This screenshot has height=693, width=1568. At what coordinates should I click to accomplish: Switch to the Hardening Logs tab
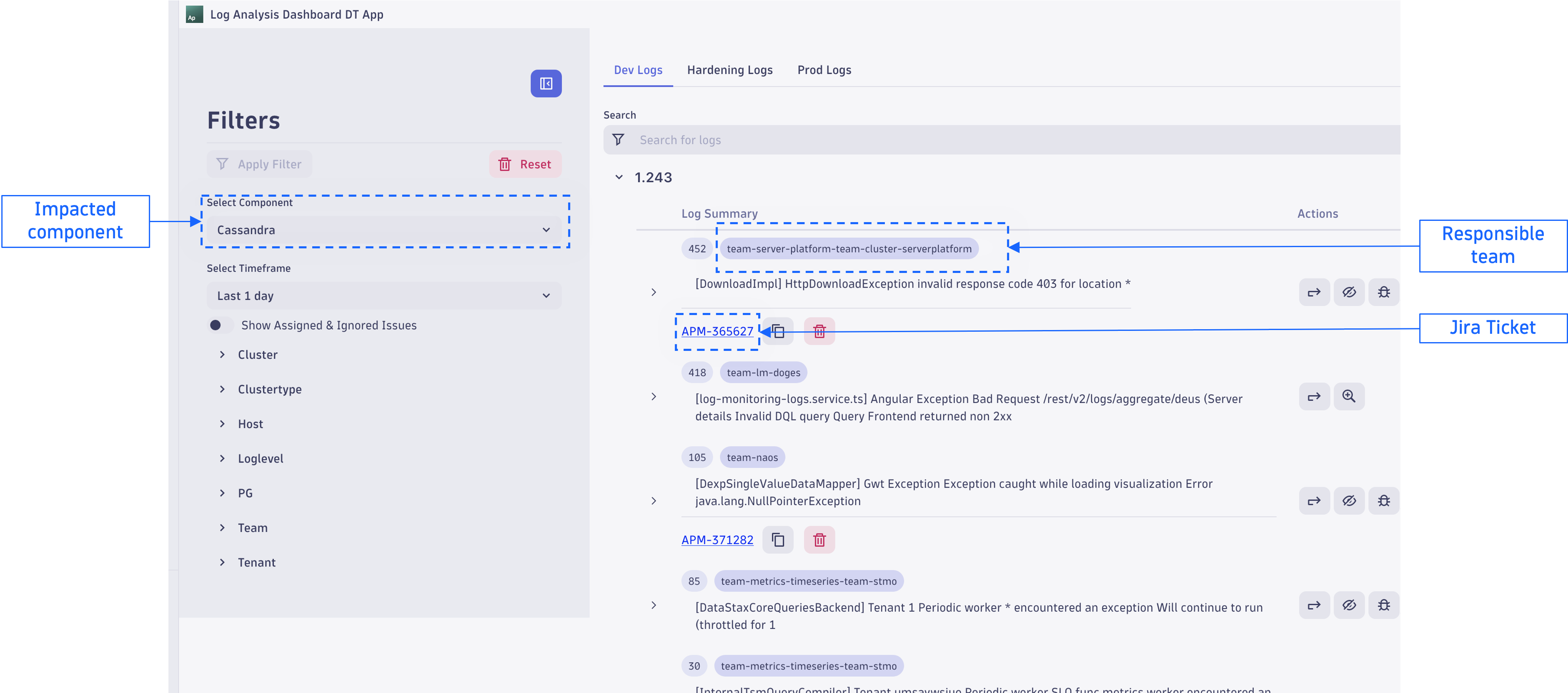(x=729, y=70)
